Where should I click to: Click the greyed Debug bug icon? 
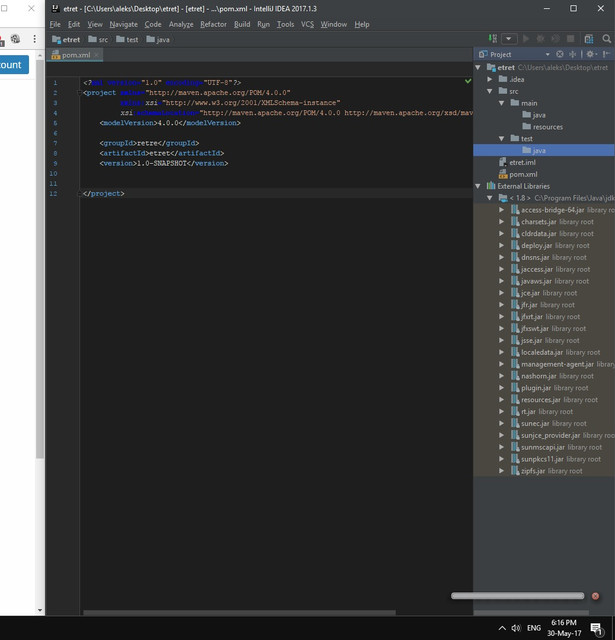click(540, 39)
